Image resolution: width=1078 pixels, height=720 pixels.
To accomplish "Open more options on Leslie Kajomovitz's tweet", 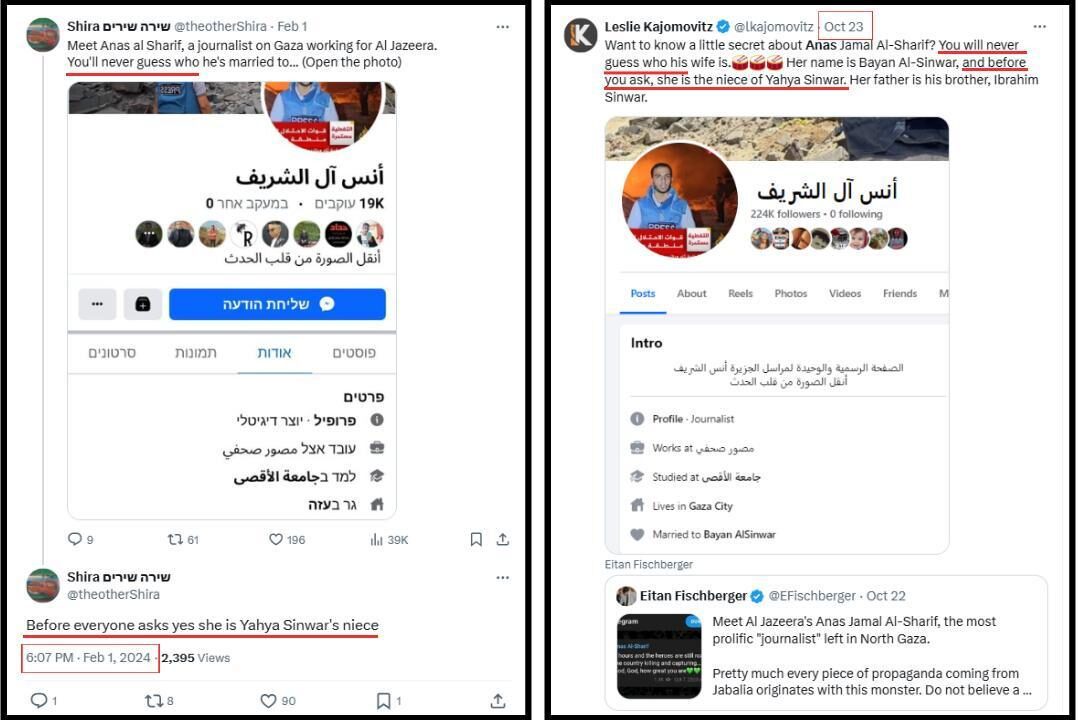I will coord(1040,27).
